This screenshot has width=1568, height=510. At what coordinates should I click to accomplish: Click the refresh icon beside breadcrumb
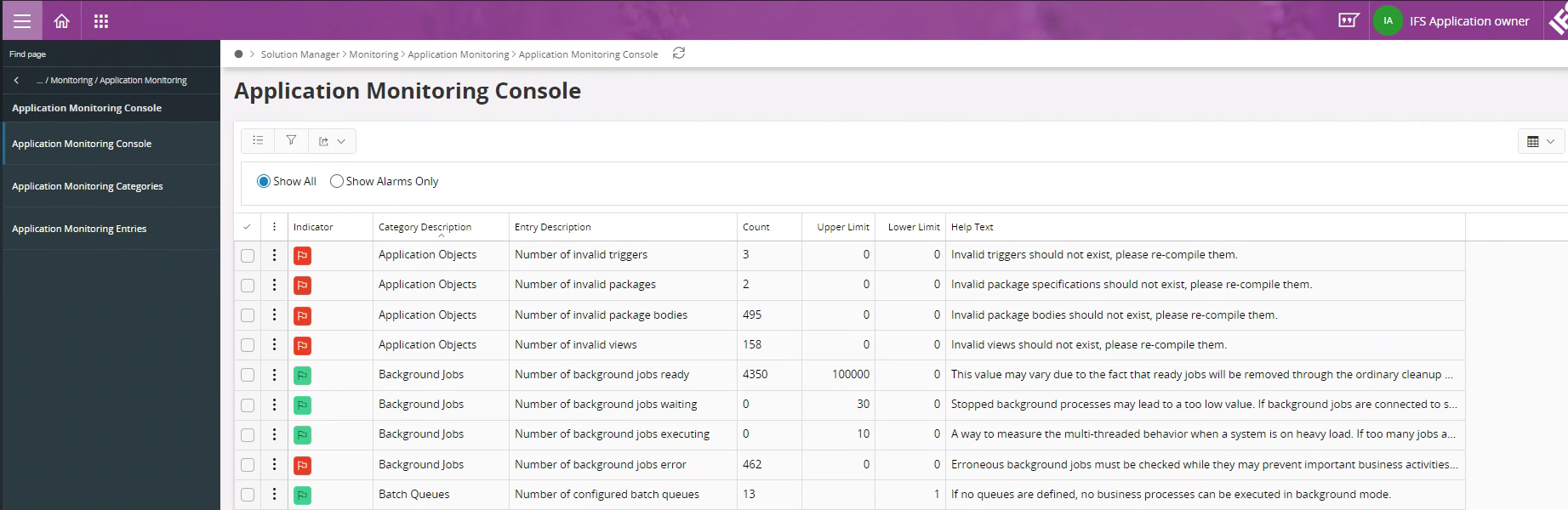[x=679, y=54]
